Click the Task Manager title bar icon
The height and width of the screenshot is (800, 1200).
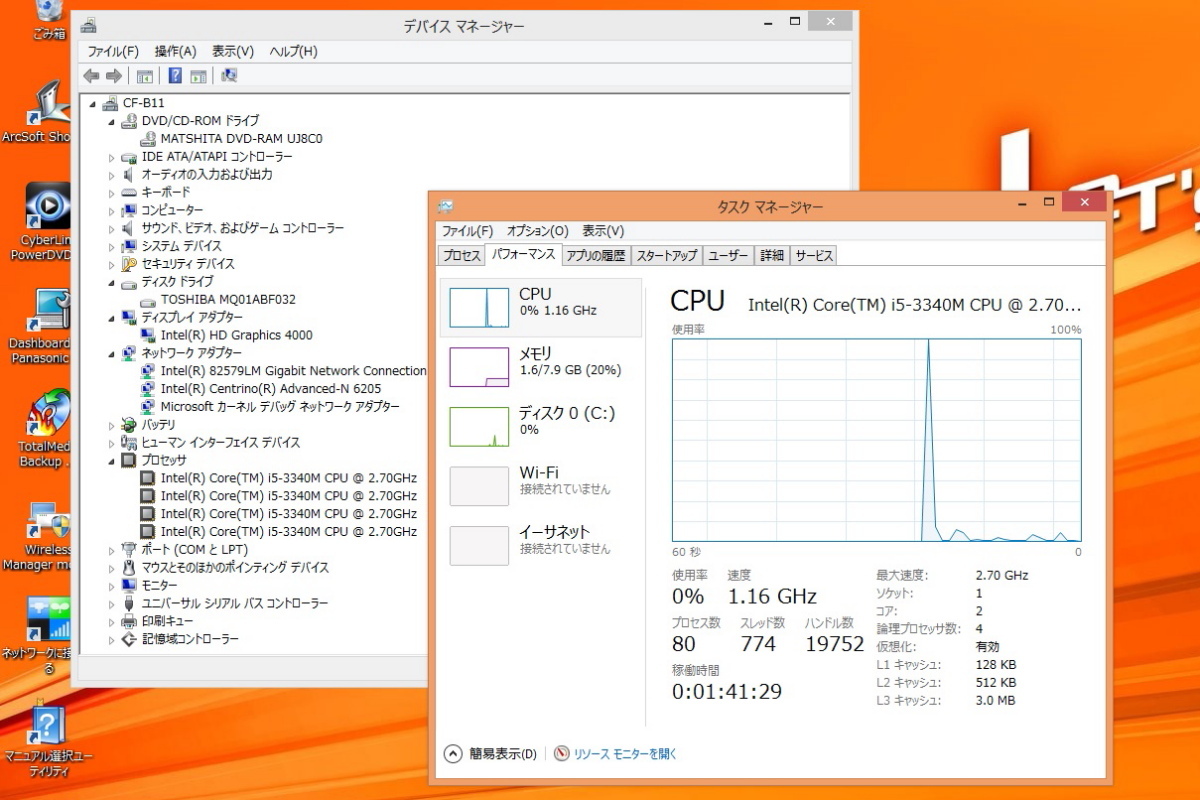[445, 206]
